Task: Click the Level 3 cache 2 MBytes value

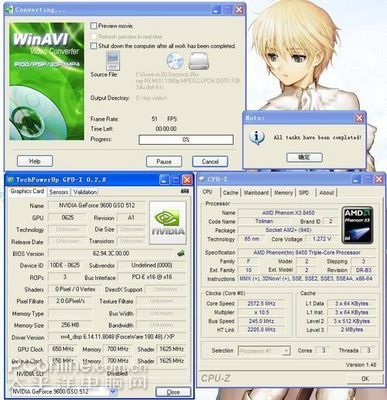Action: tap(352, 330)
